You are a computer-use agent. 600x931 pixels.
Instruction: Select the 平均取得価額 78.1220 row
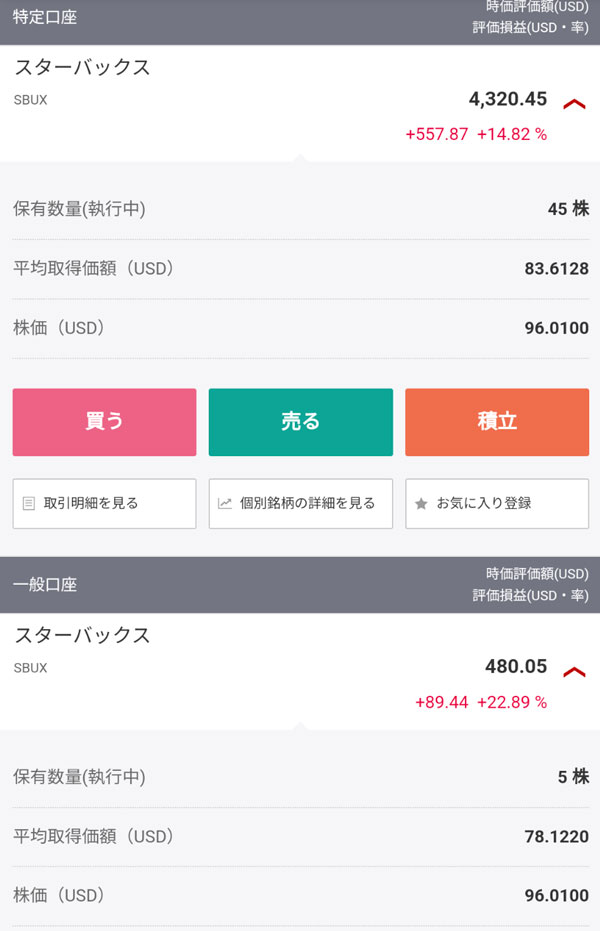pos(300,836)
